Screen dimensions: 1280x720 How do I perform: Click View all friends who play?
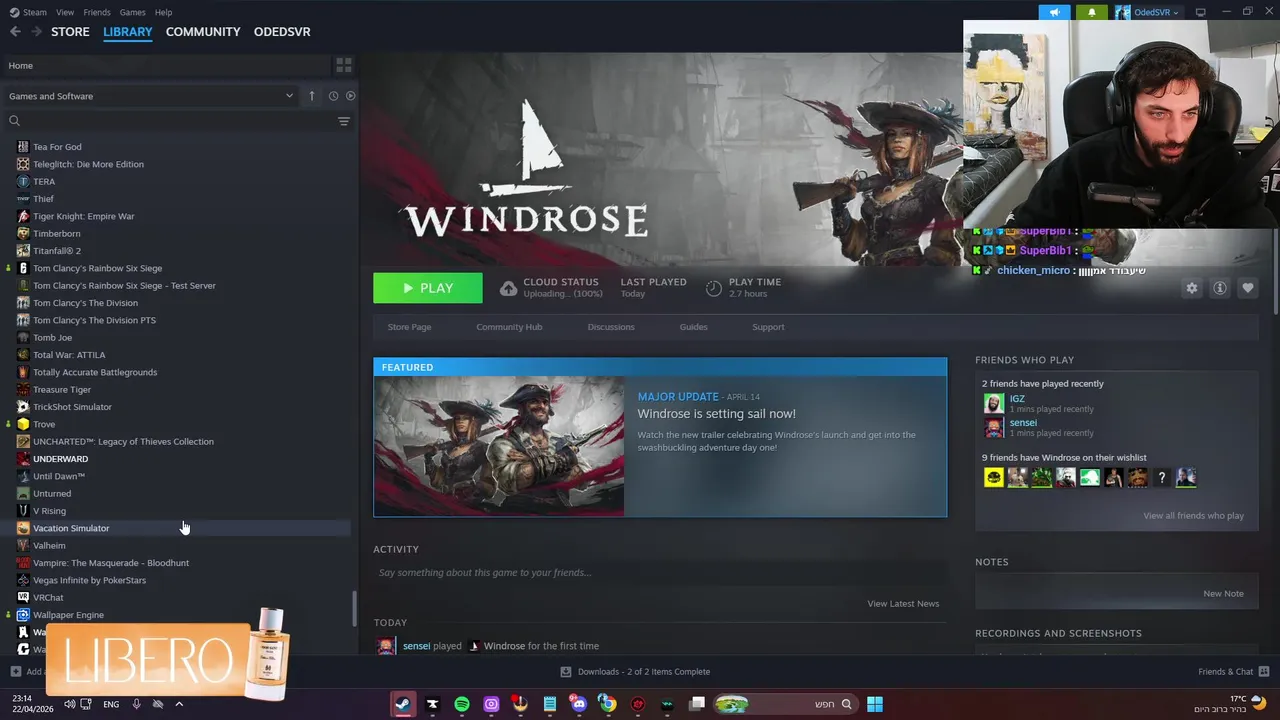(1193, 516)
